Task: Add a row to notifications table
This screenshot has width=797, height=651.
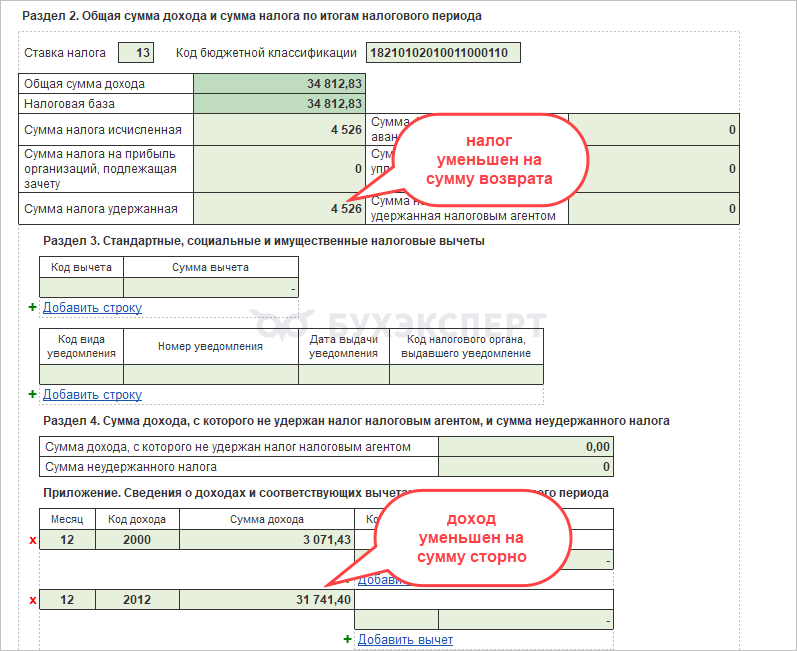Action: tap(92, 394)
